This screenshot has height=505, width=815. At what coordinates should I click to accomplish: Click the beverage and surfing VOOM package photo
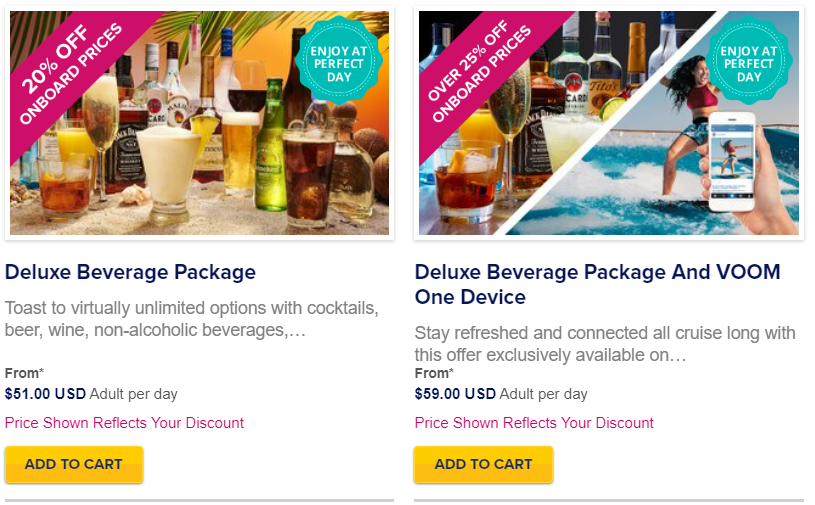tap(609, 123)
